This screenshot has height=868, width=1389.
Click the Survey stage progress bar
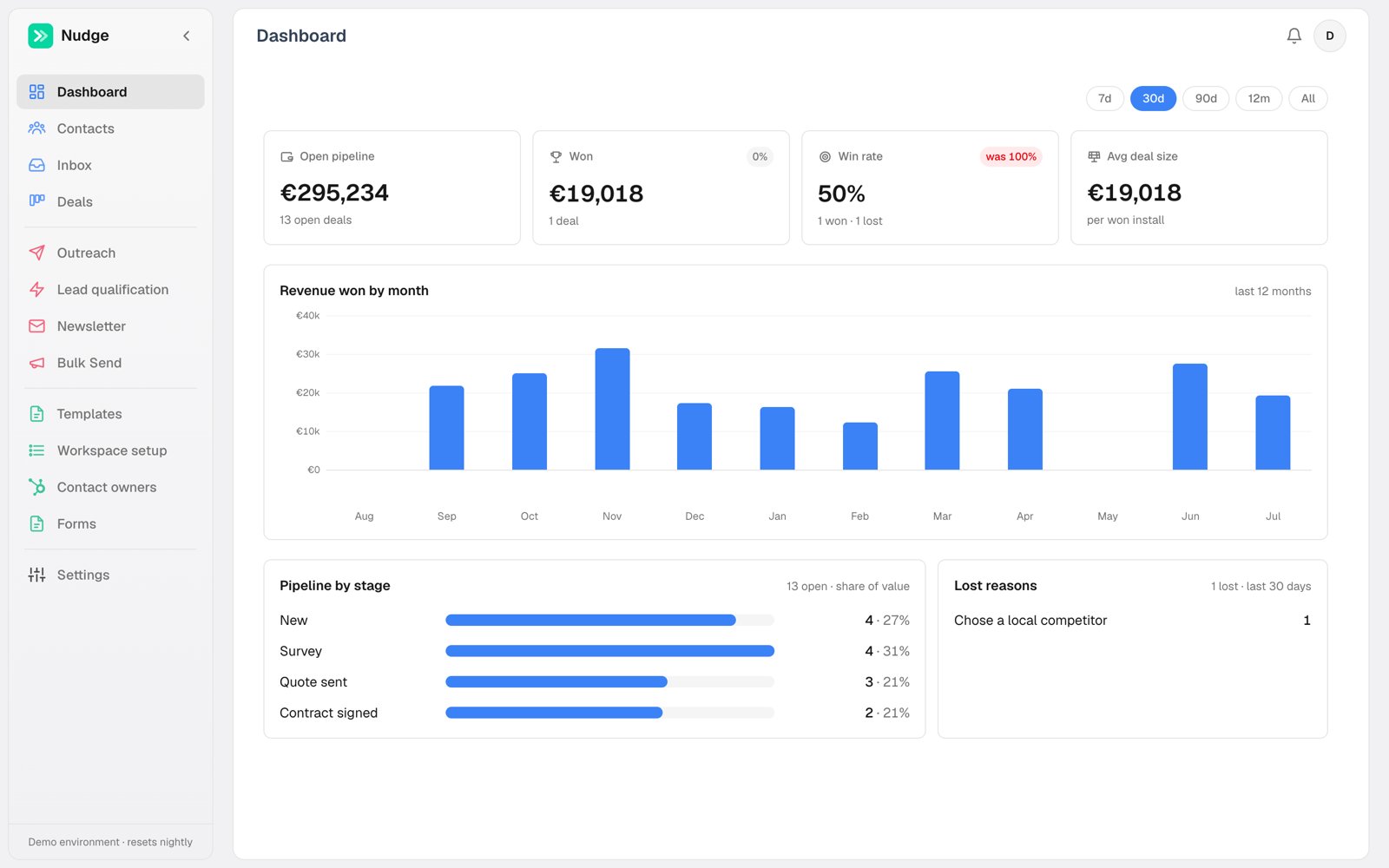point(609,651)
